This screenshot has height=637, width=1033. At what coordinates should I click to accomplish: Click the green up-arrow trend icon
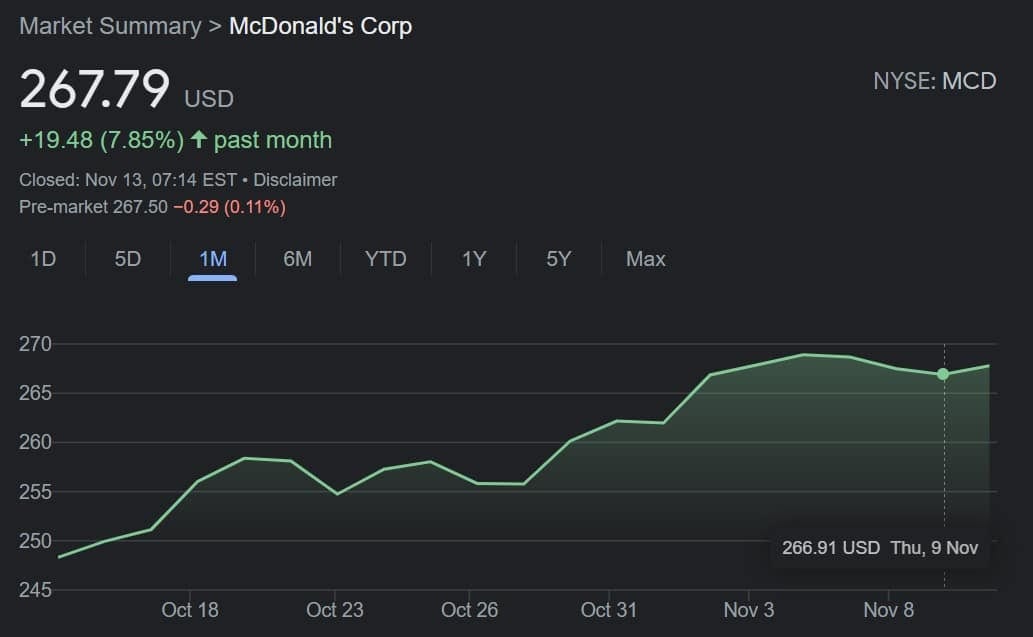pyautogui.click(x=198, y=140)
